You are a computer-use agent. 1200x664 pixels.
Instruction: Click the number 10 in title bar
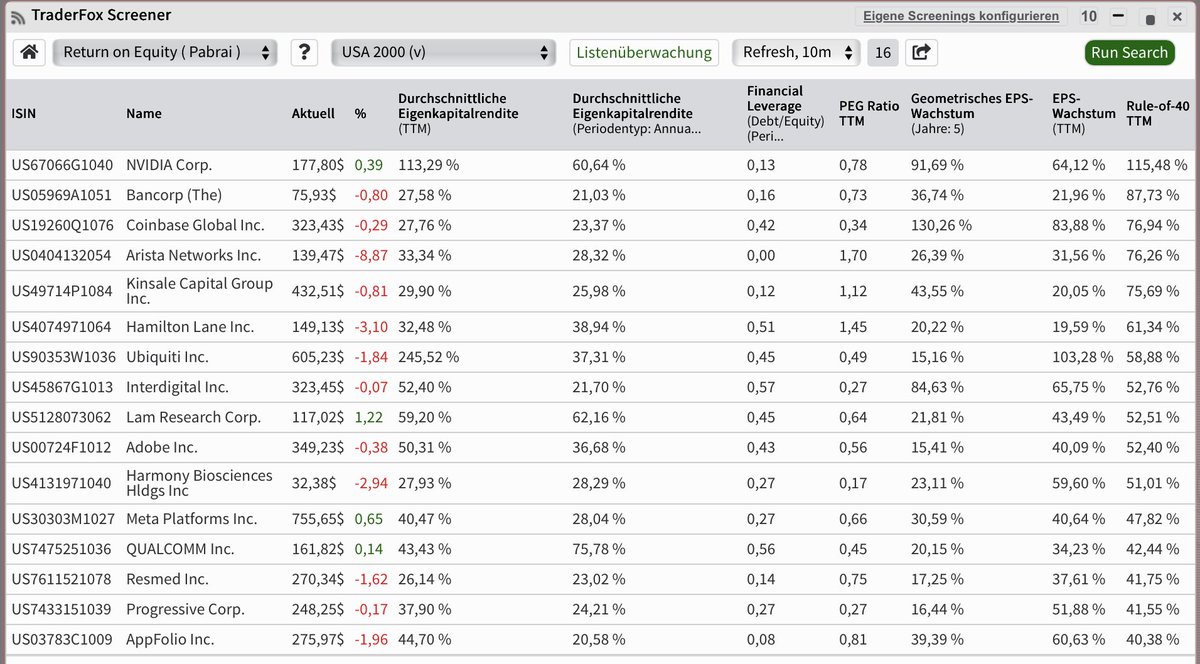(1089, 16)
